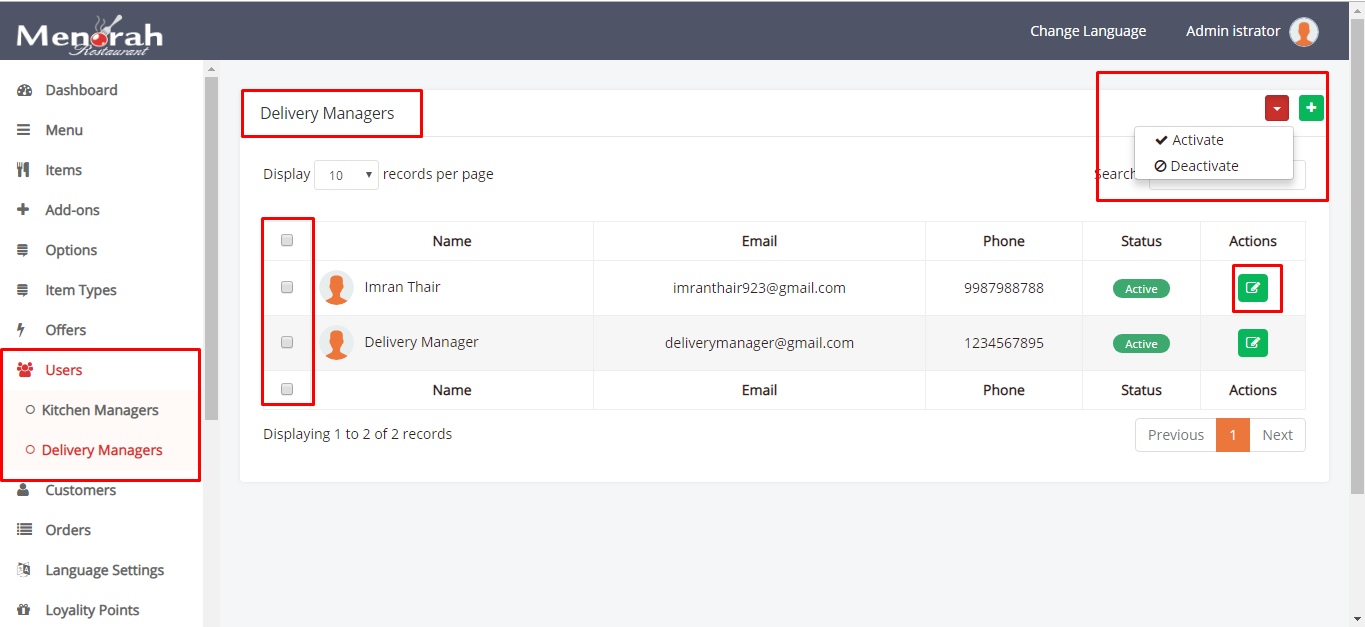
Task: Click the Items fork-and-knife icon
Action: pos(24,170)
